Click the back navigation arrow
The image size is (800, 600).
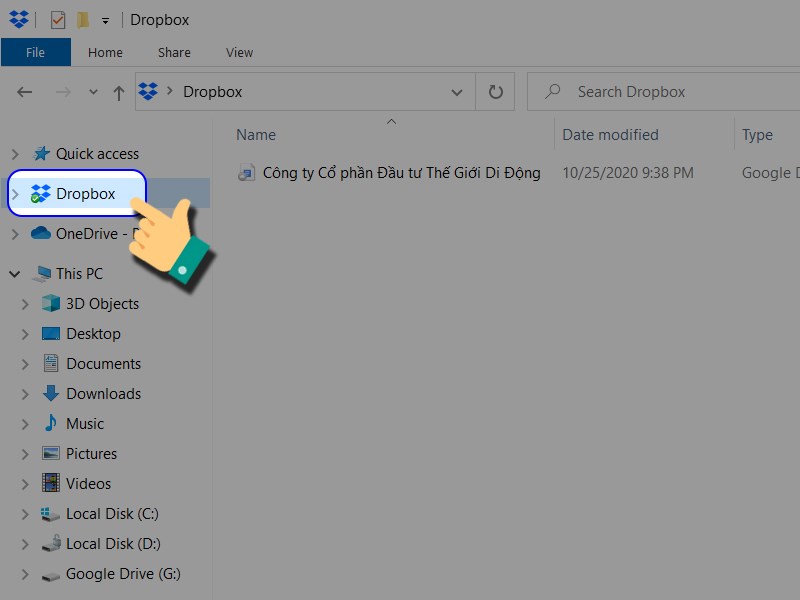click(x=25, y=91)
